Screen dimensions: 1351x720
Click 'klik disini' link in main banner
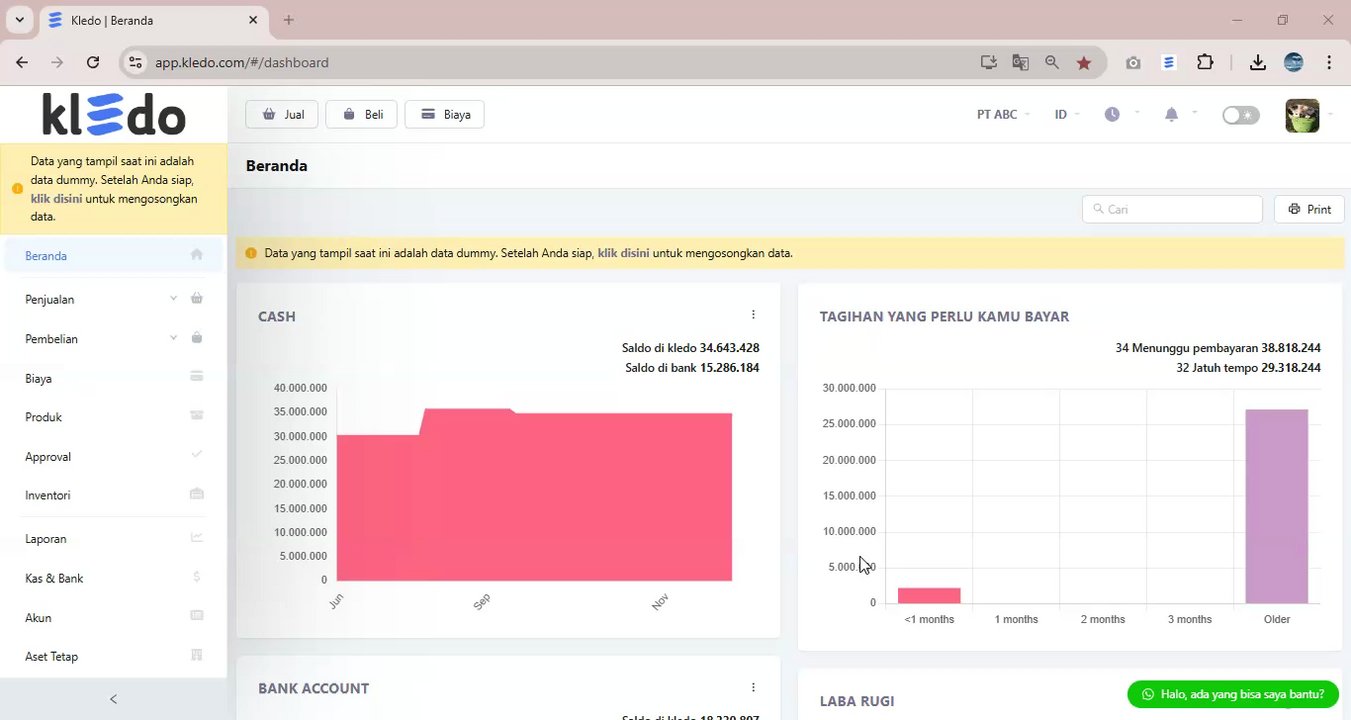[x=623, y=253]
